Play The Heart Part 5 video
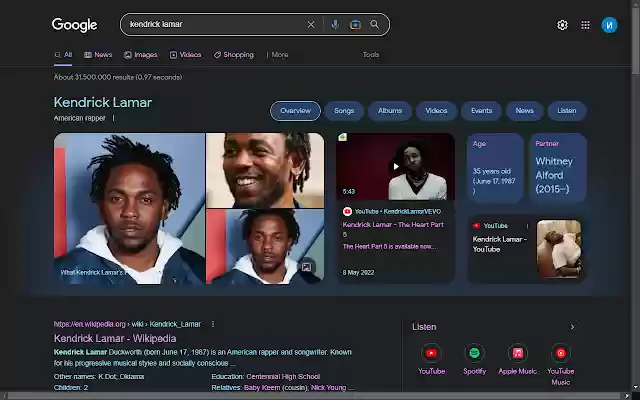The height and width of the screenshot is (400, 640). [x=396, y=167]
